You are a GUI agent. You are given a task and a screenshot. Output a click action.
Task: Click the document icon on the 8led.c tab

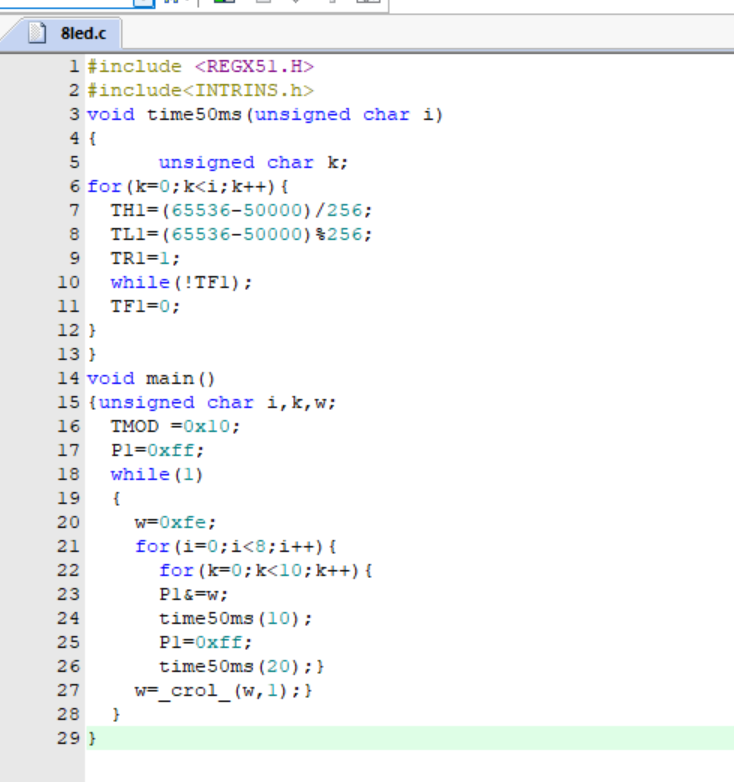point(37,33)
